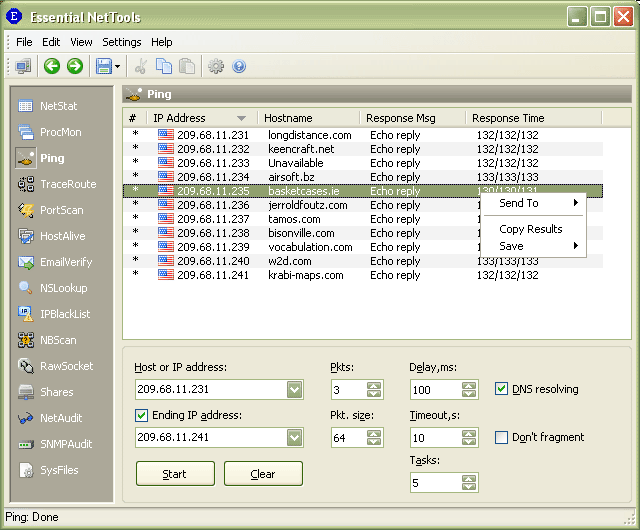Open the Settings menu
Image resolution: width=640 pixels, height=530 pixels.
(x=122, y=42)
